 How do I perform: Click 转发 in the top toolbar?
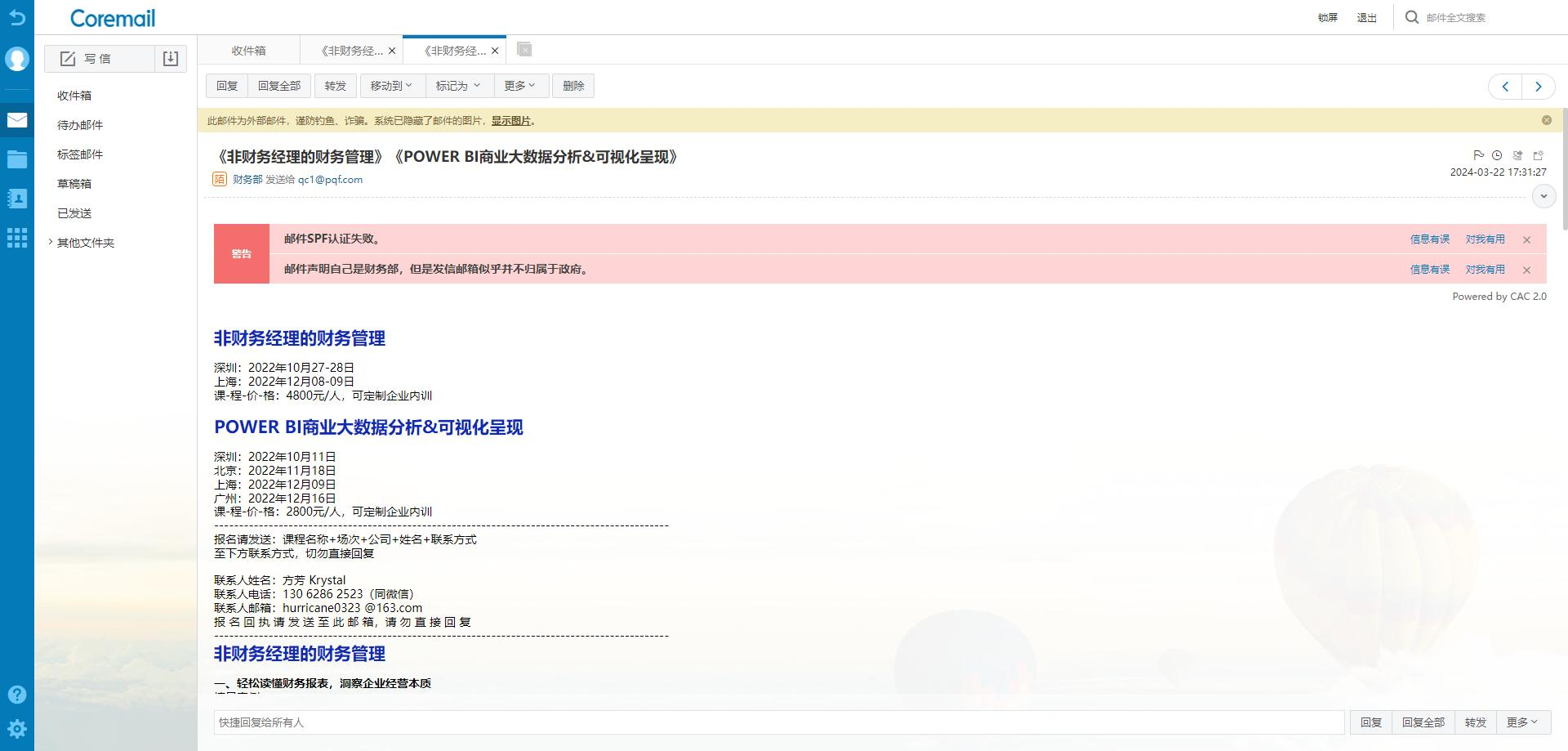(x=336, y=86)
